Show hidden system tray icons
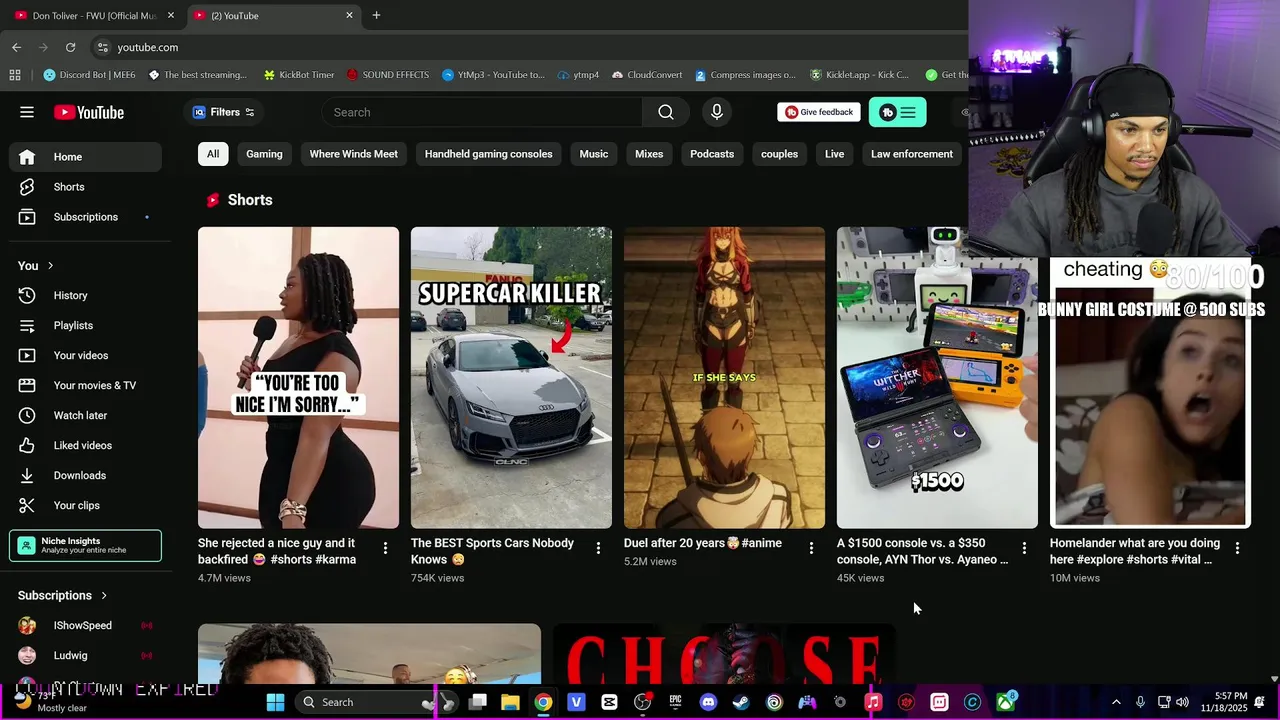The height and width of the screenshot is (720, 1280). pyautogui.click(x=1116, y=702)
